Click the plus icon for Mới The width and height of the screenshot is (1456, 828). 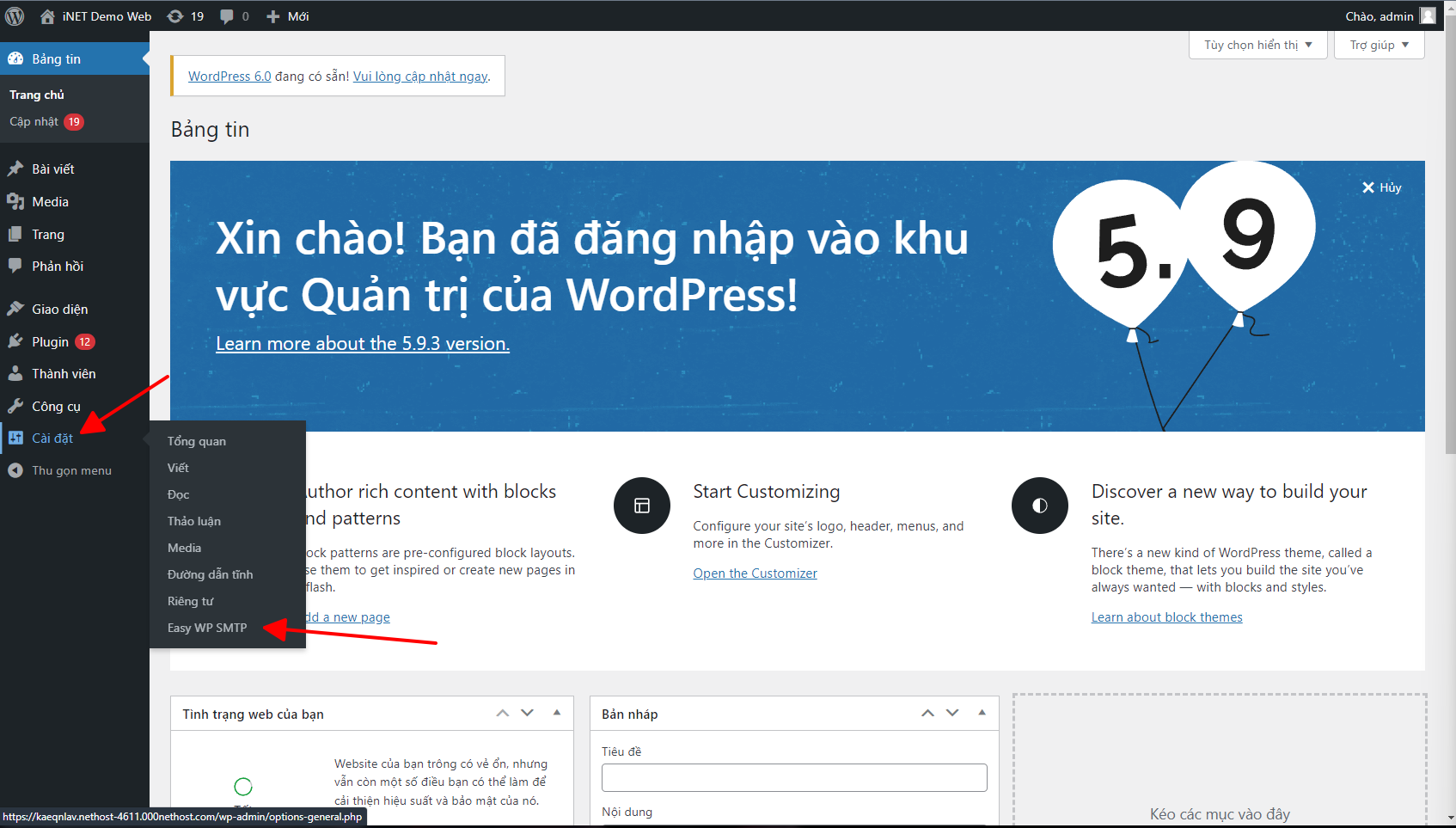click(273, 16)
